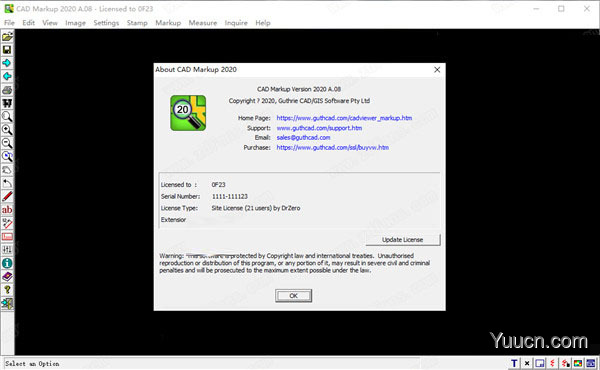Click the blue window frame status icon
Viewport: 600px width, 370px height.
coord(540,363)
